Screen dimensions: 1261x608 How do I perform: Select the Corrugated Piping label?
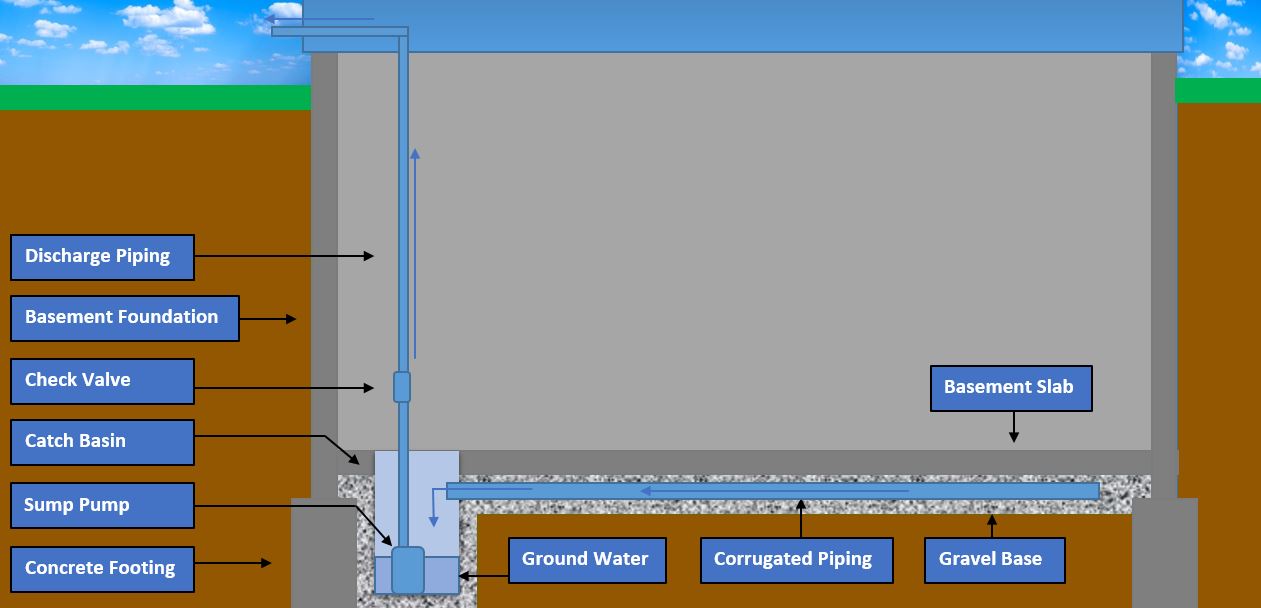[x=793, y=560]
